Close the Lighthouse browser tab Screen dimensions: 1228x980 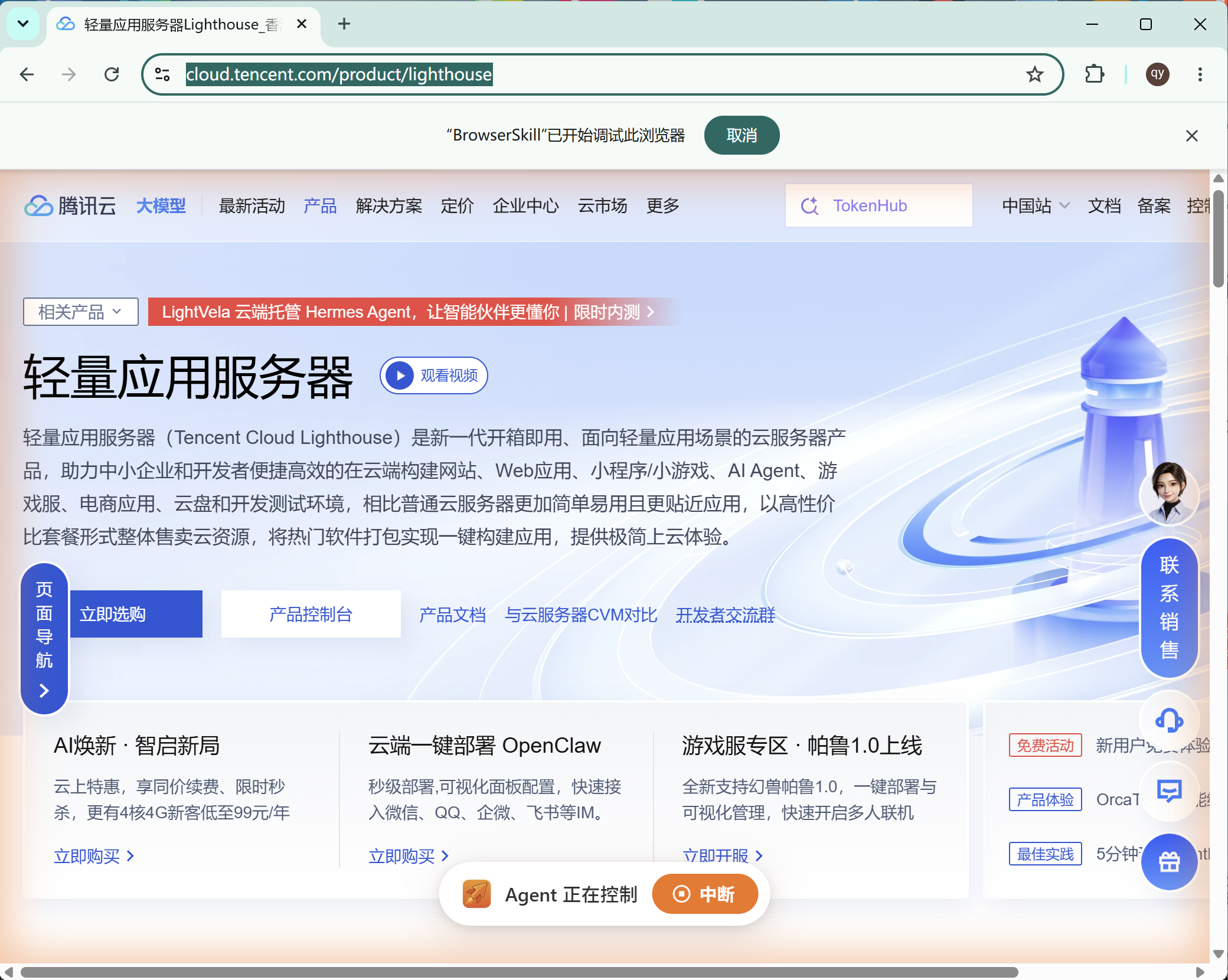point(302,24)
